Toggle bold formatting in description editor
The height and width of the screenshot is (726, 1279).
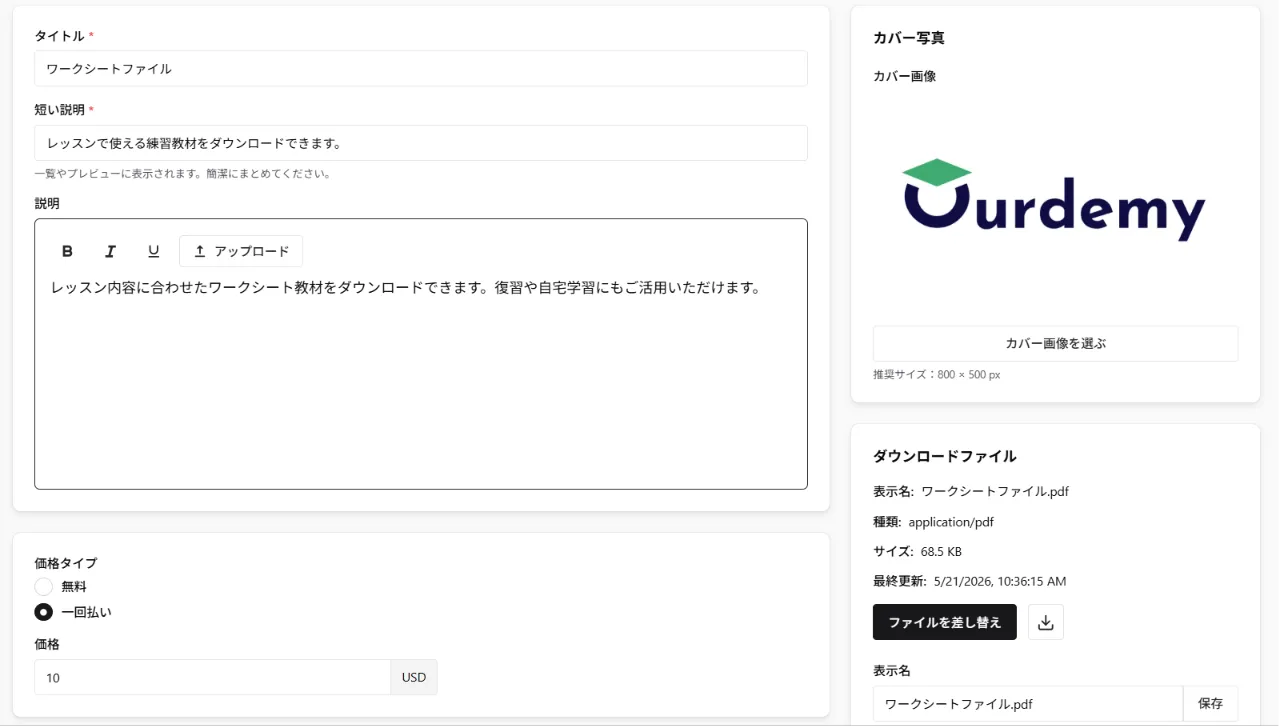point(68,251)
